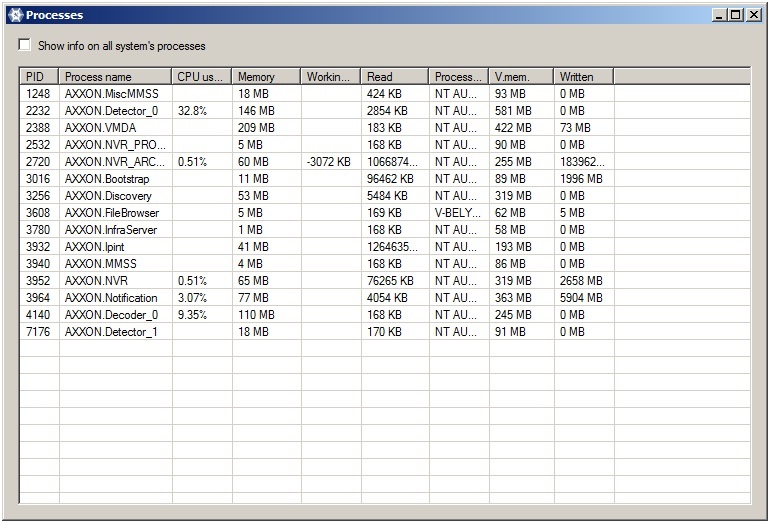Screen dimensions: 770x523
Task: Select the AXXON.Notification process name
Action: [111, 298]
